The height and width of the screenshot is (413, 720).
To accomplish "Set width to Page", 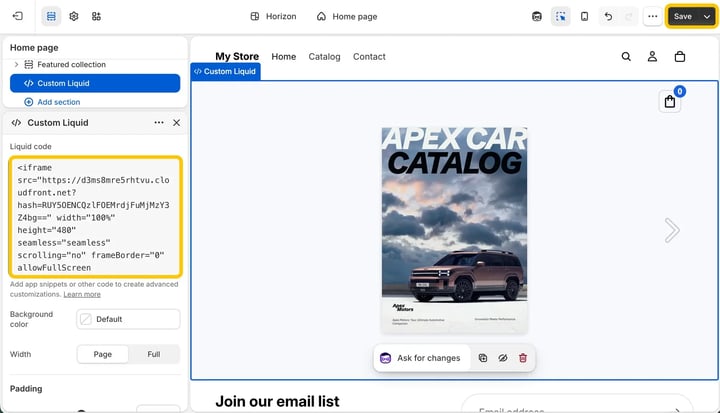I will [x=103, y=354].
